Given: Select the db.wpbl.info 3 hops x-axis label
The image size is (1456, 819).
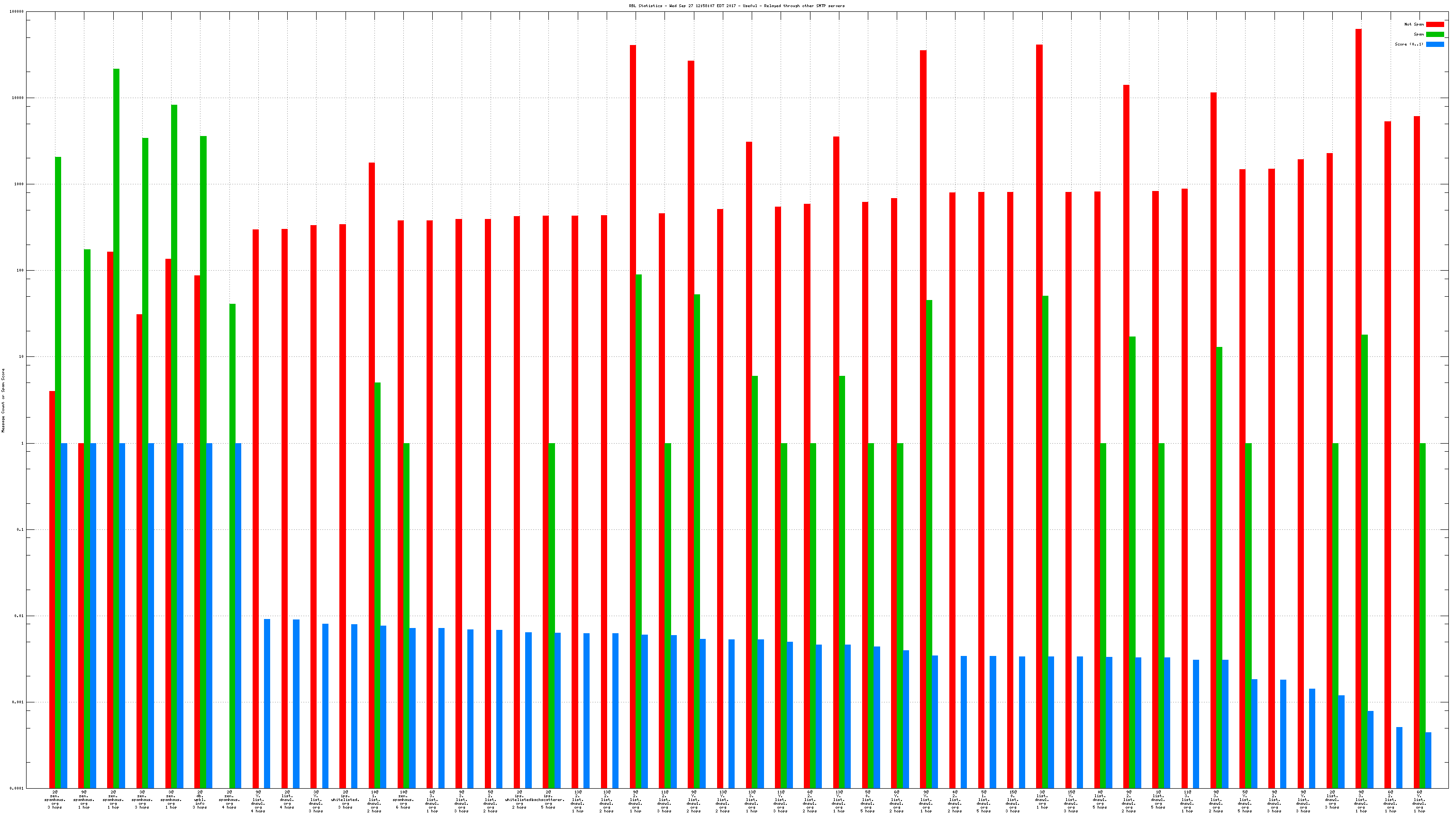Looking at the screenshot, I should point(200,800).
